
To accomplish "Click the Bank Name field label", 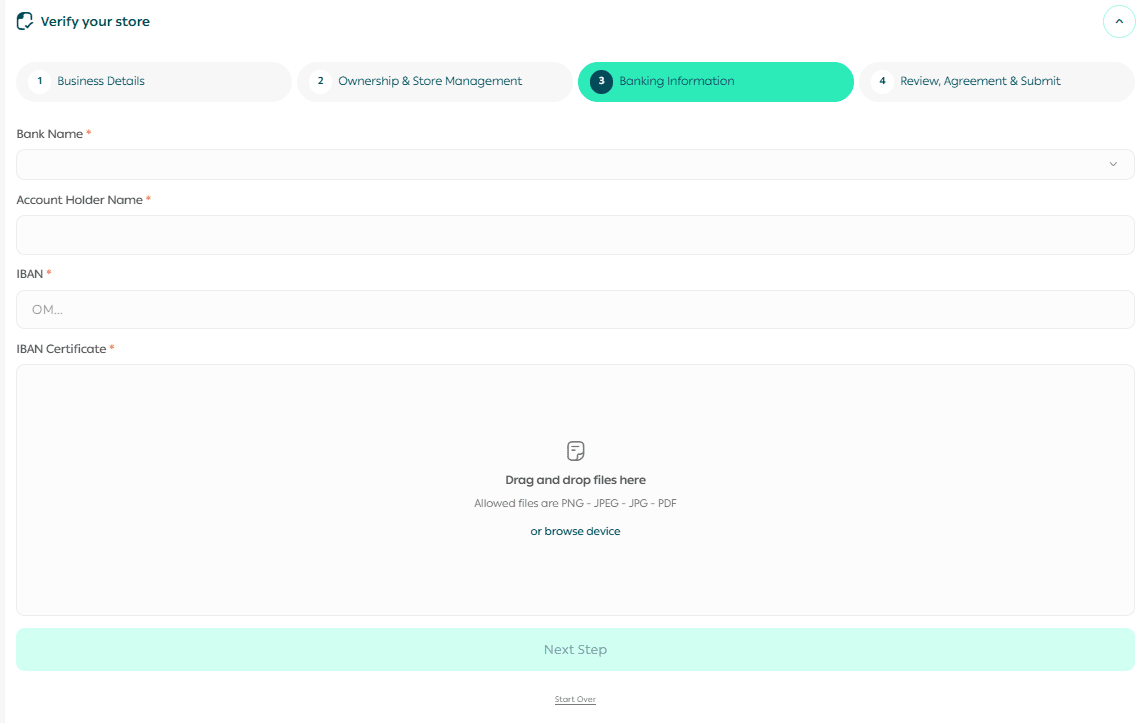I will (49, 134).
